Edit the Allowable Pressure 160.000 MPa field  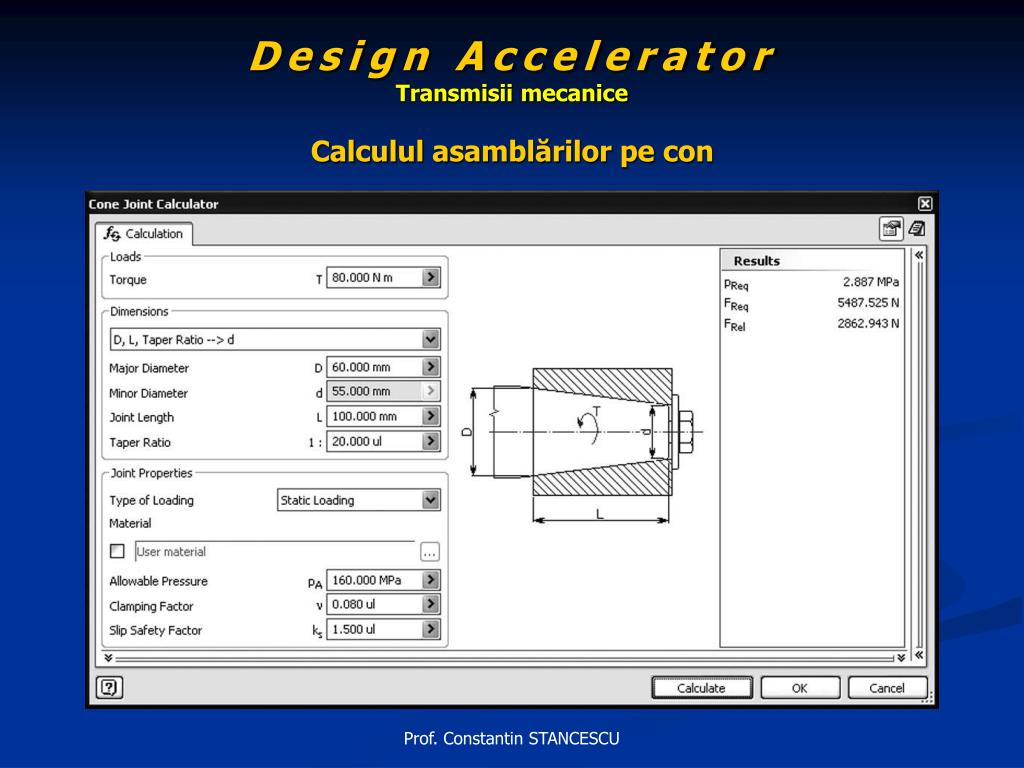coord(374,580)
